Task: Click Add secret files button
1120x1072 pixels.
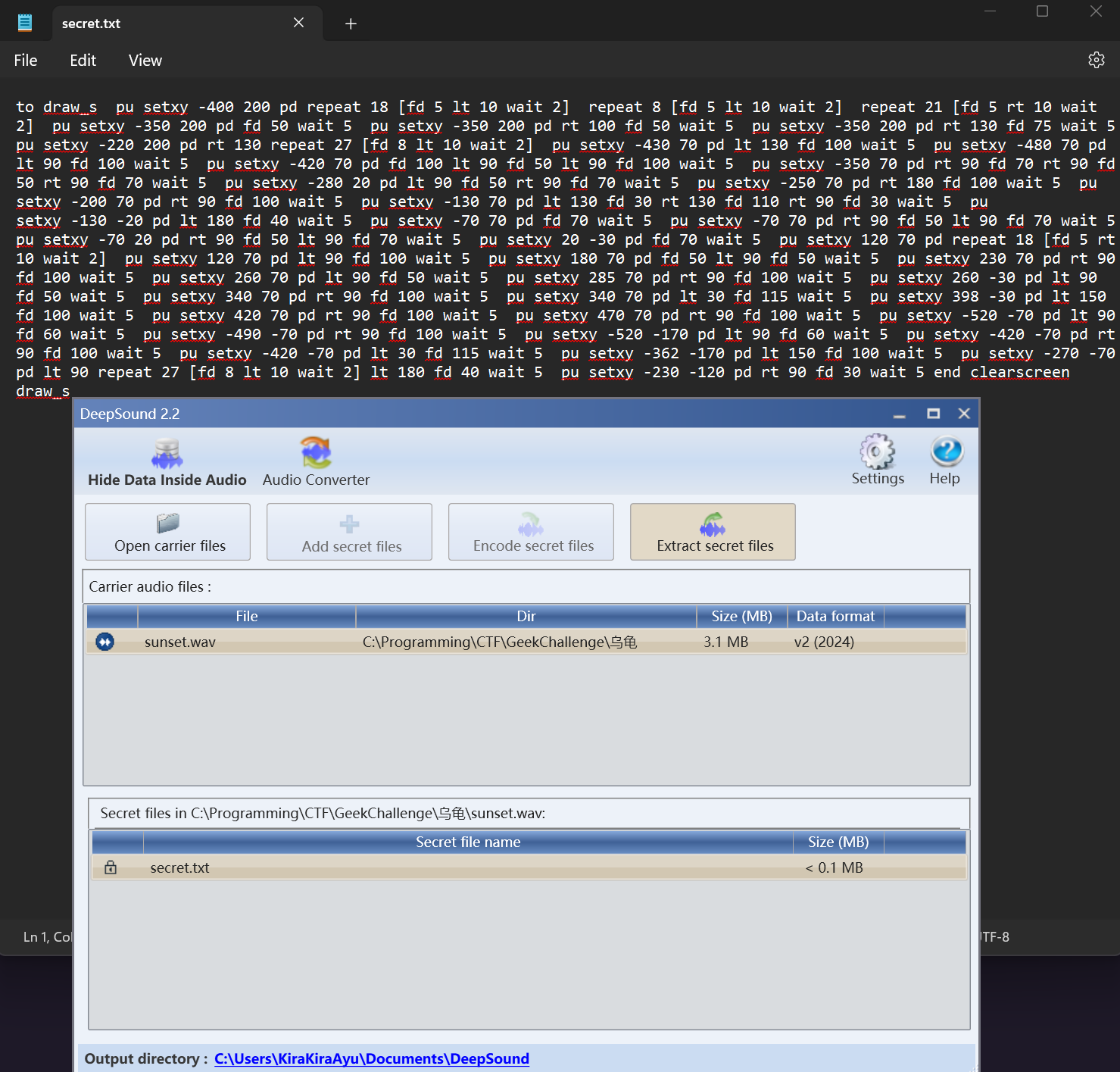Action: point(350,532)
